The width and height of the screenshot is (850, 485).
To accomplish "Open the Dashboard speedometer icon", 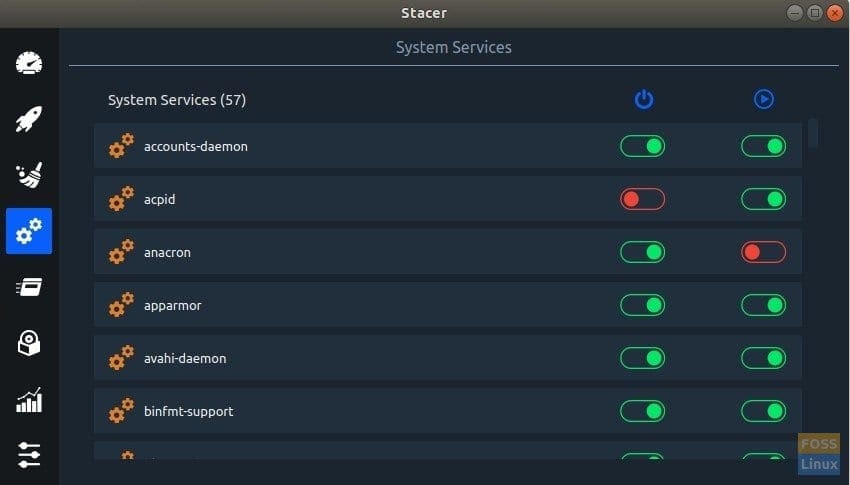I will click(29, 63).
